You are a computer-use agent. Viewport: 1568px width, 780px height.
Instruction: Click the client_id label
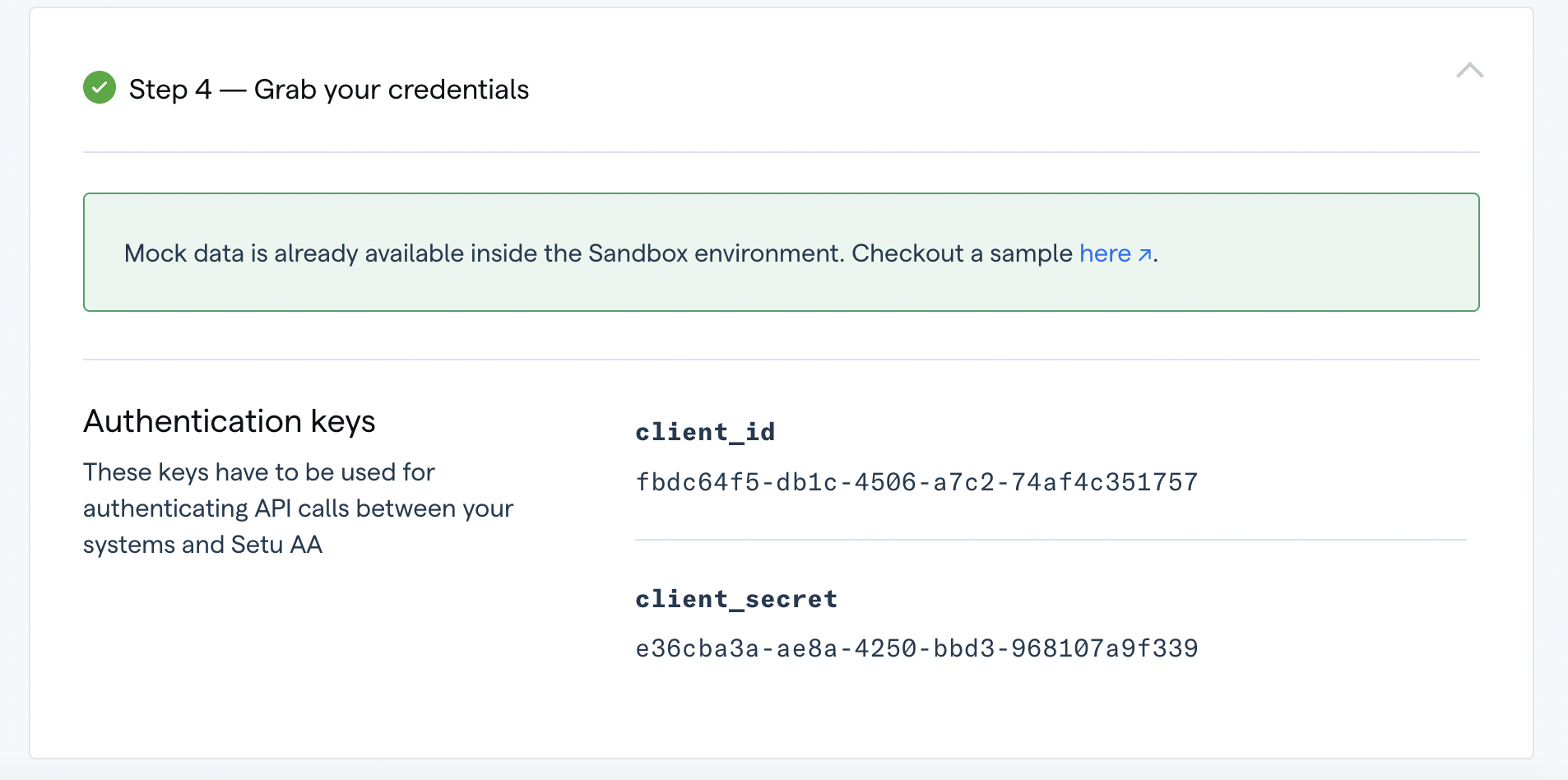point(705,432)
